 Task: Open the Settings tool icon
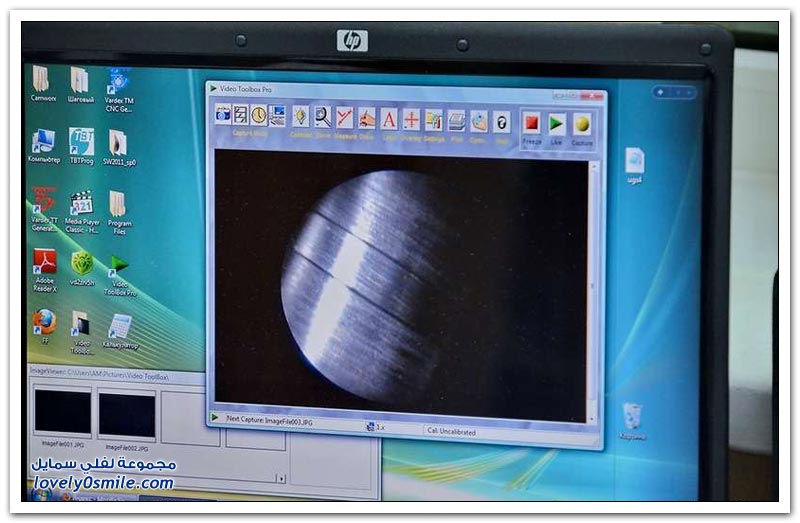(x=434, y=121)
